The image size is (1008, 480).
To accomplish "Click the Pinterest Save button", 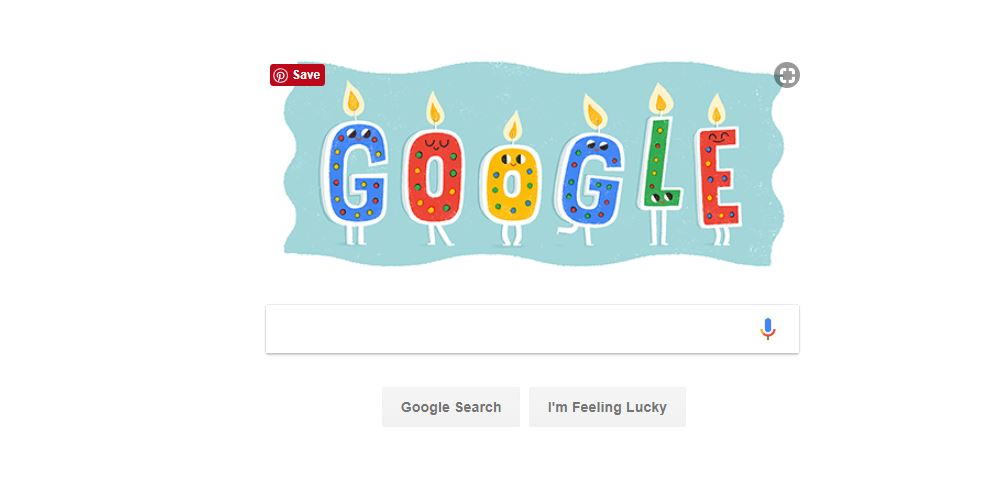I will pos(297,75).
